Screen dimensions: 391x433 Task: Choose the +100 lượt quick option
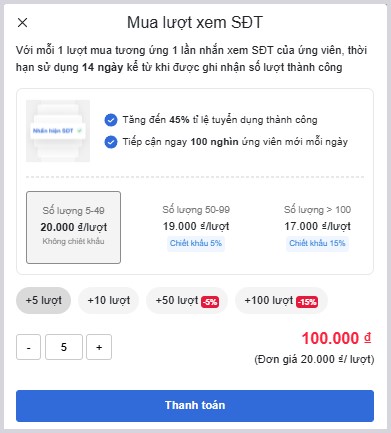(x=281, y=300)
